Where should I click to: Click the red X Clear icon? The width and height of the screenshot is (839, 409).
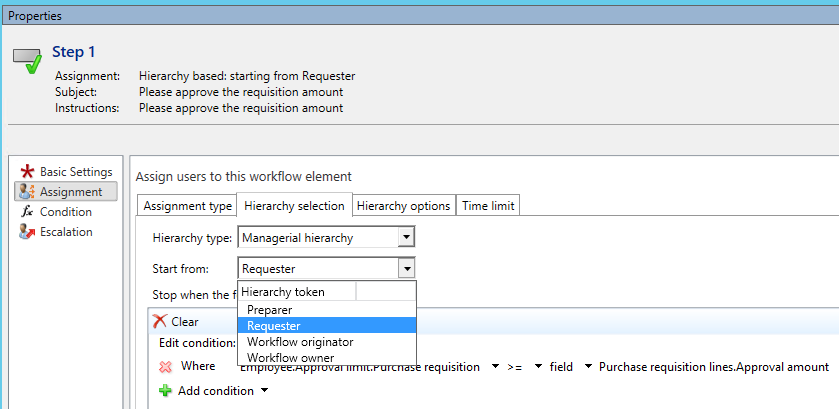[159, 322]
